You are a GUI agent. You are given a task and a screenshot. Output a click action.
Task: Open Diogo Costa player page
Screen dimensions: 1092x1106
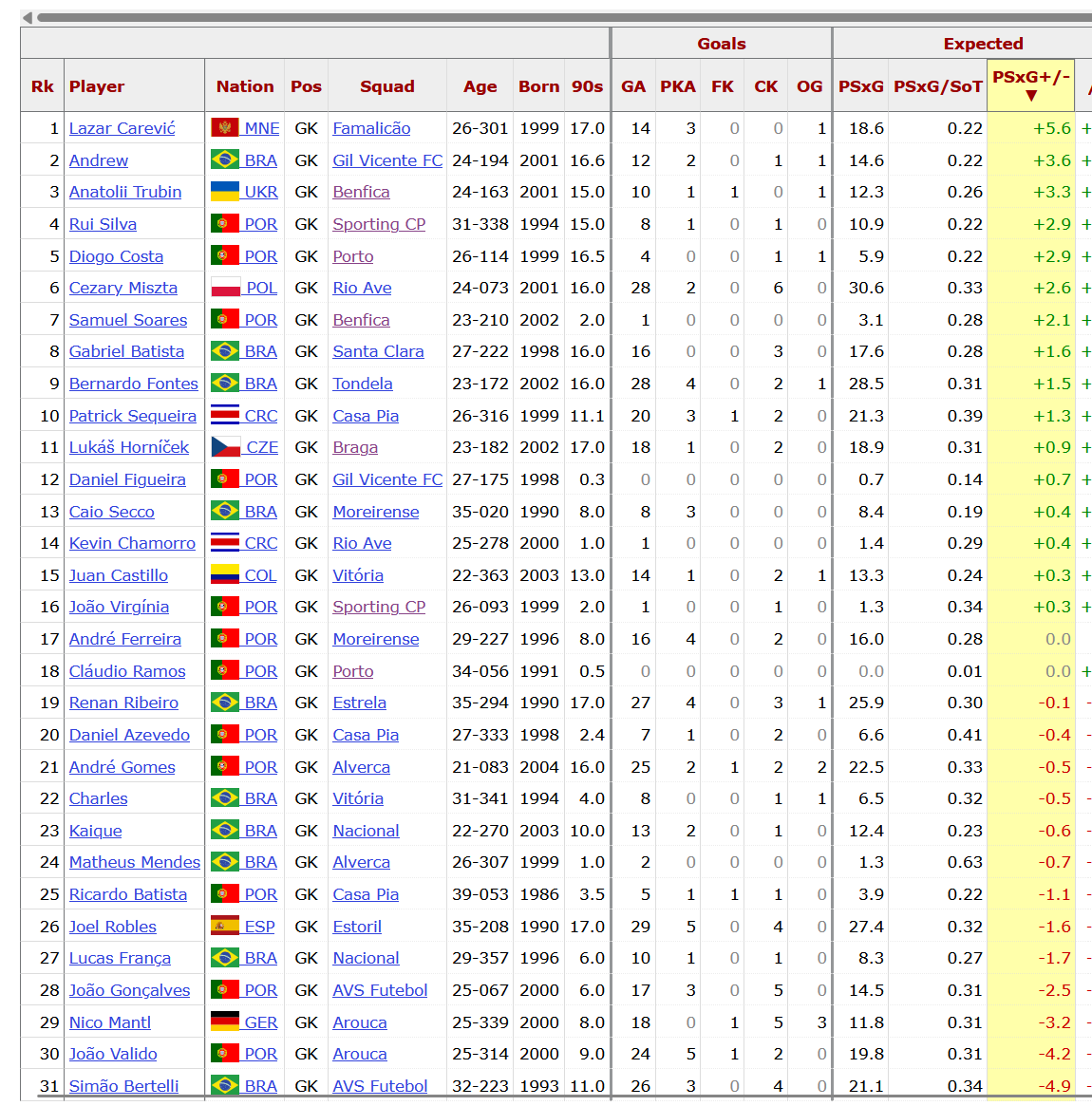(x=116, y=256)
